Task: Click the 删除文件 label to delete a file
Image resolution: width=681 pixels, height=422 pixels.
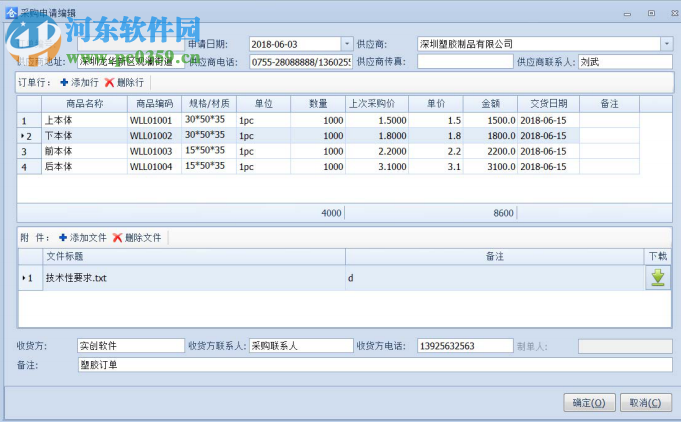Action: (143, 237)
